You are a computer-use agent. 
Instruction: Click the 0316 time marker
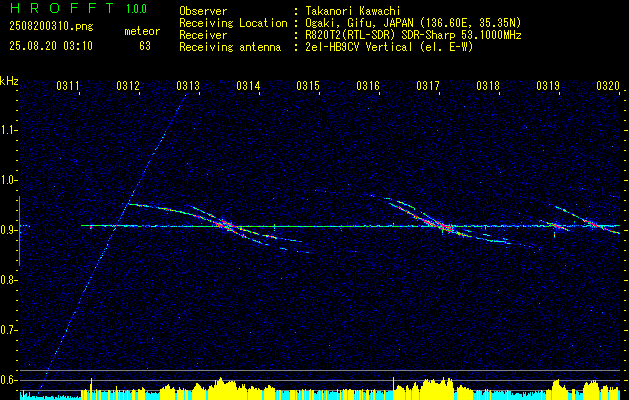[368, 86]
